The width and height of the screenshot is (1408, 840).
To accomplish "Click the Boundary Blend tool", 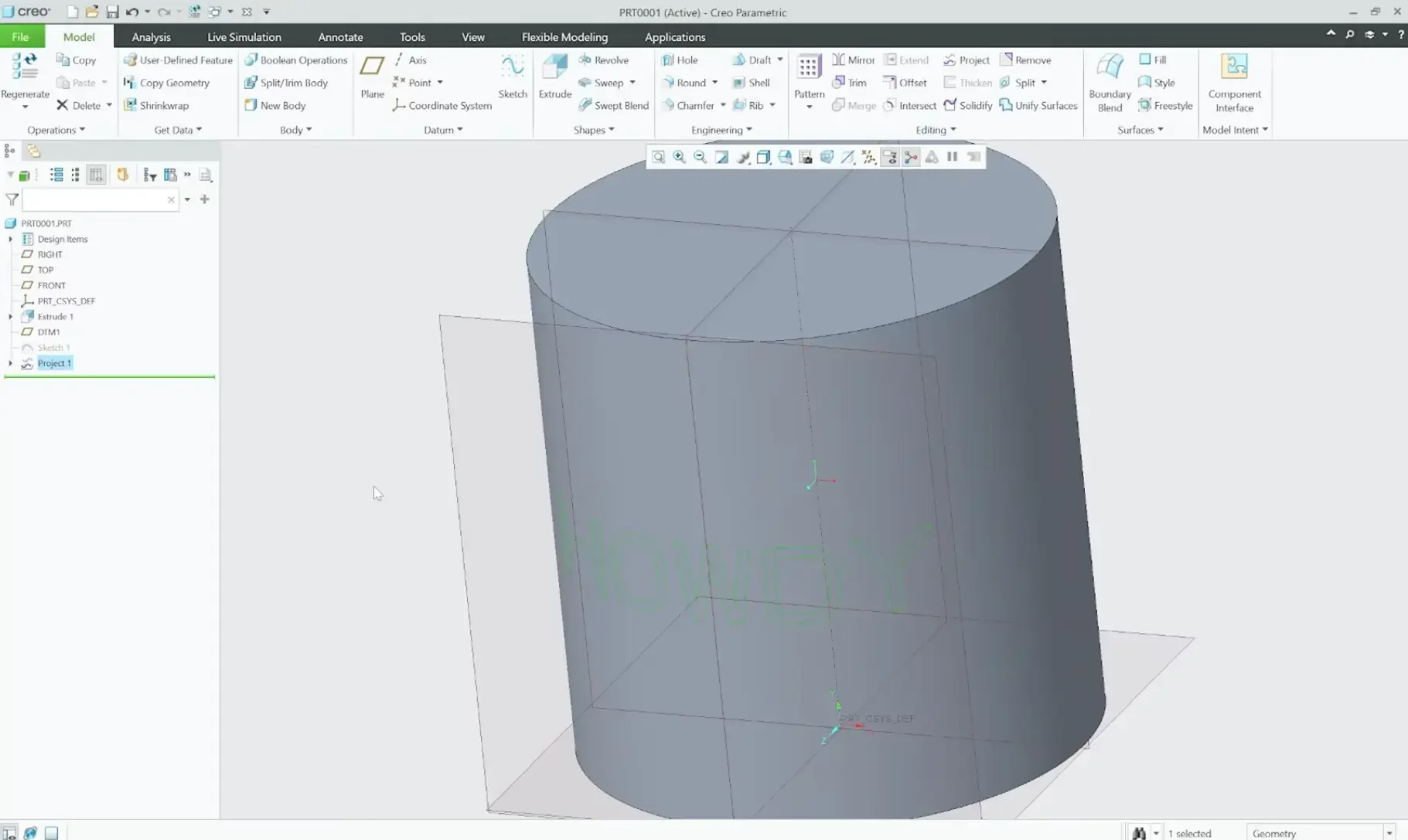I will pyautogui.click(x=1110, y=83).
